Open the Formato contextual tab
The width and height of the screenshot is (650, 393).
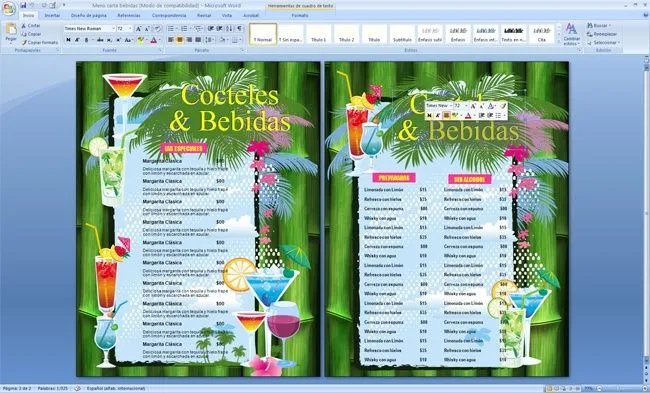coord(300,15)
